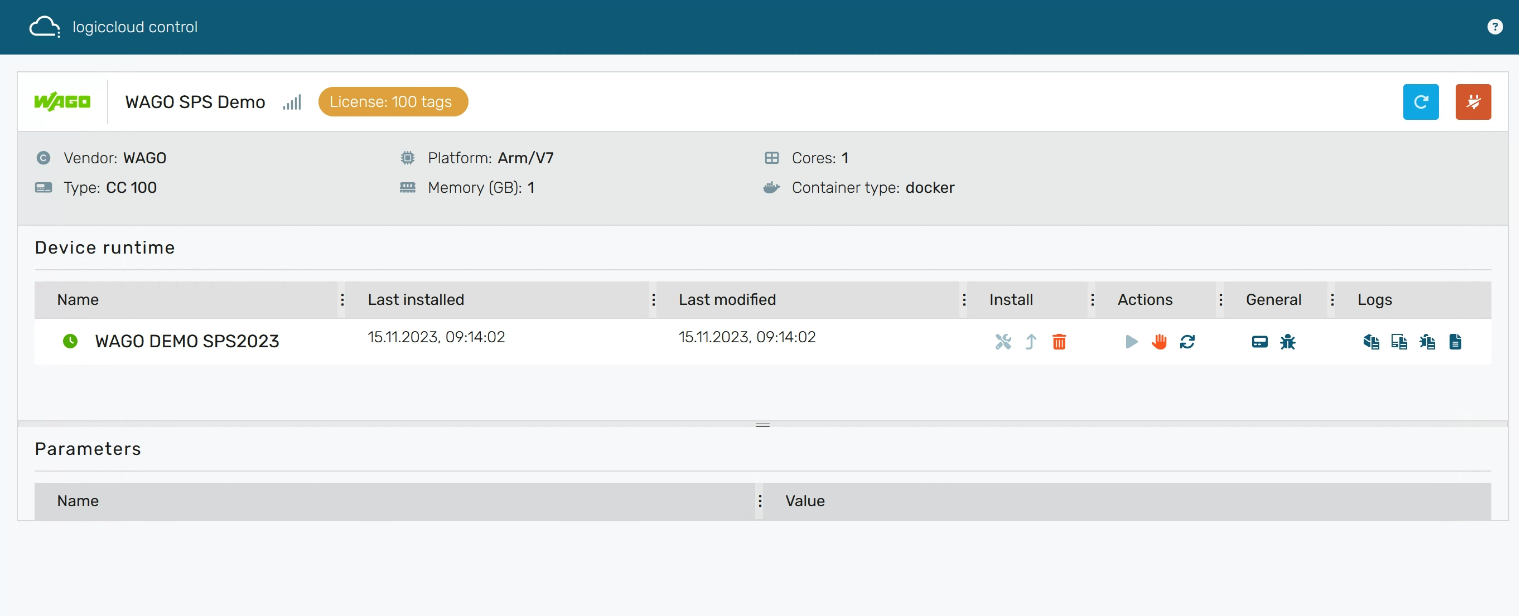This screenshot has width=1519, height=616.
Task: Open the help question mark icon
Action: coord(1495,27)
